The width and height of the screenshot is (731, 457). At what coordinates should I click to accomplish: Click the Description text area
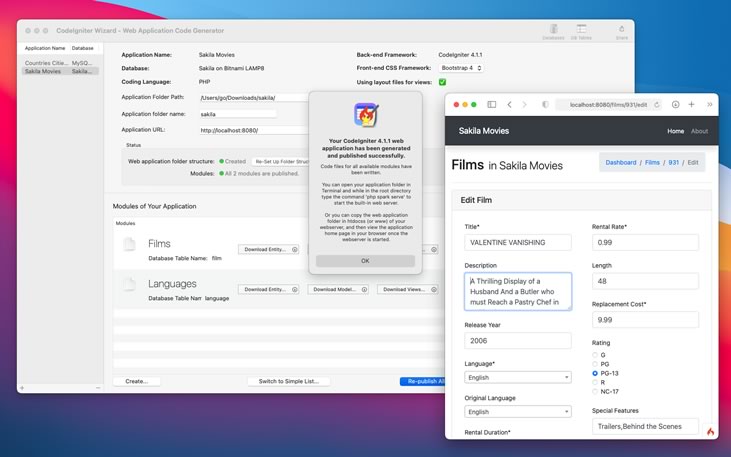pos(518,291)
